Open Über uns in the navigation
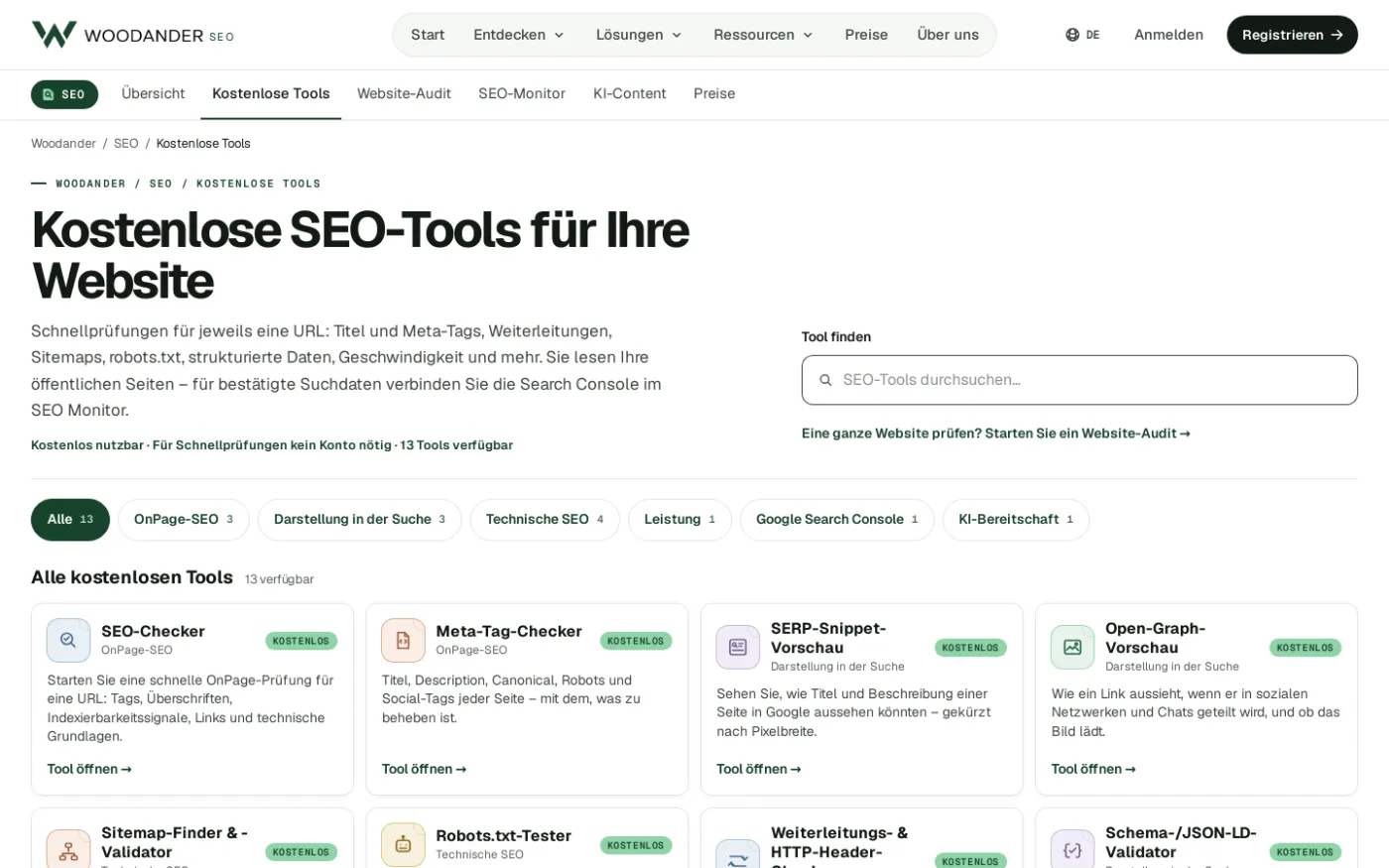1389x868 pixels. point(947,35)
